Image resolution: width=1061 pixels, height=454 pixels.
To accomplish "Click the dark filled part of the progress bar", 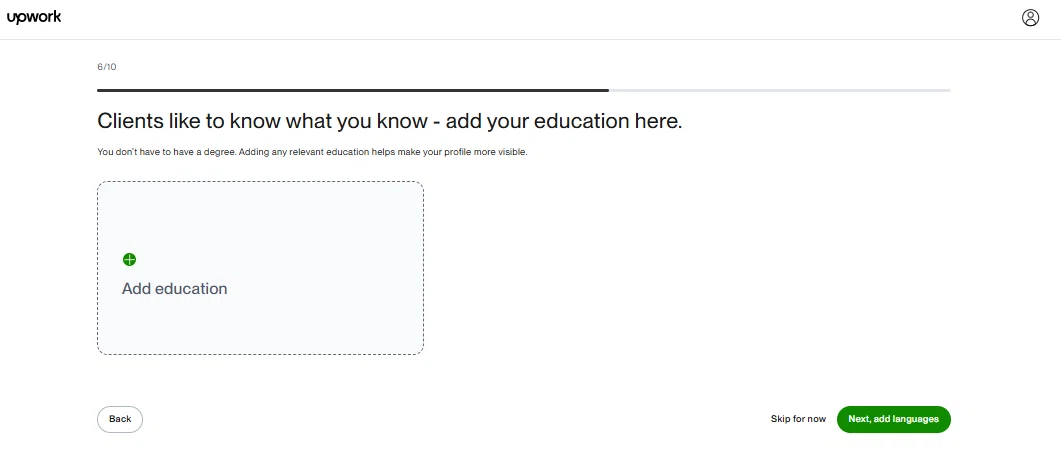I will pos(353,90).
